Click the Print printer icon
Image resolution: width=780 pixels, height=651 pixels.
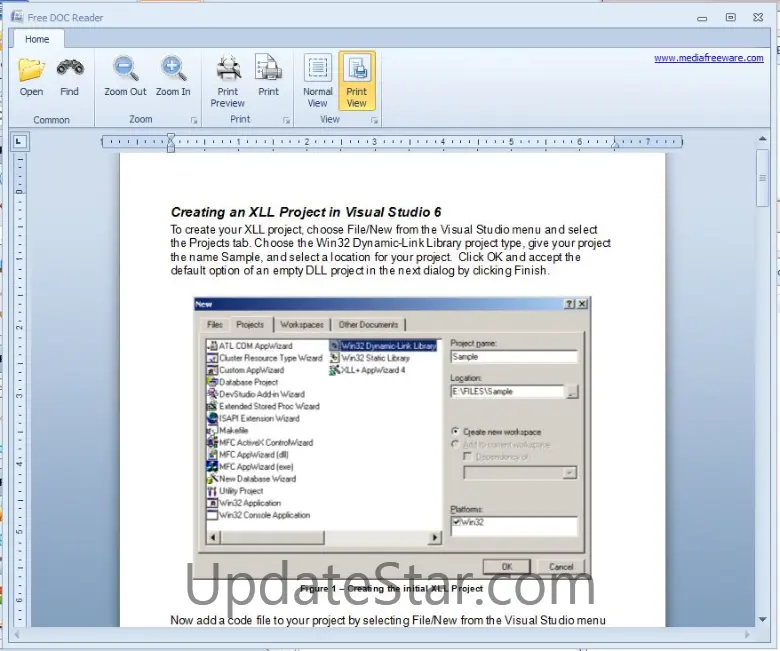click(268, 77)
